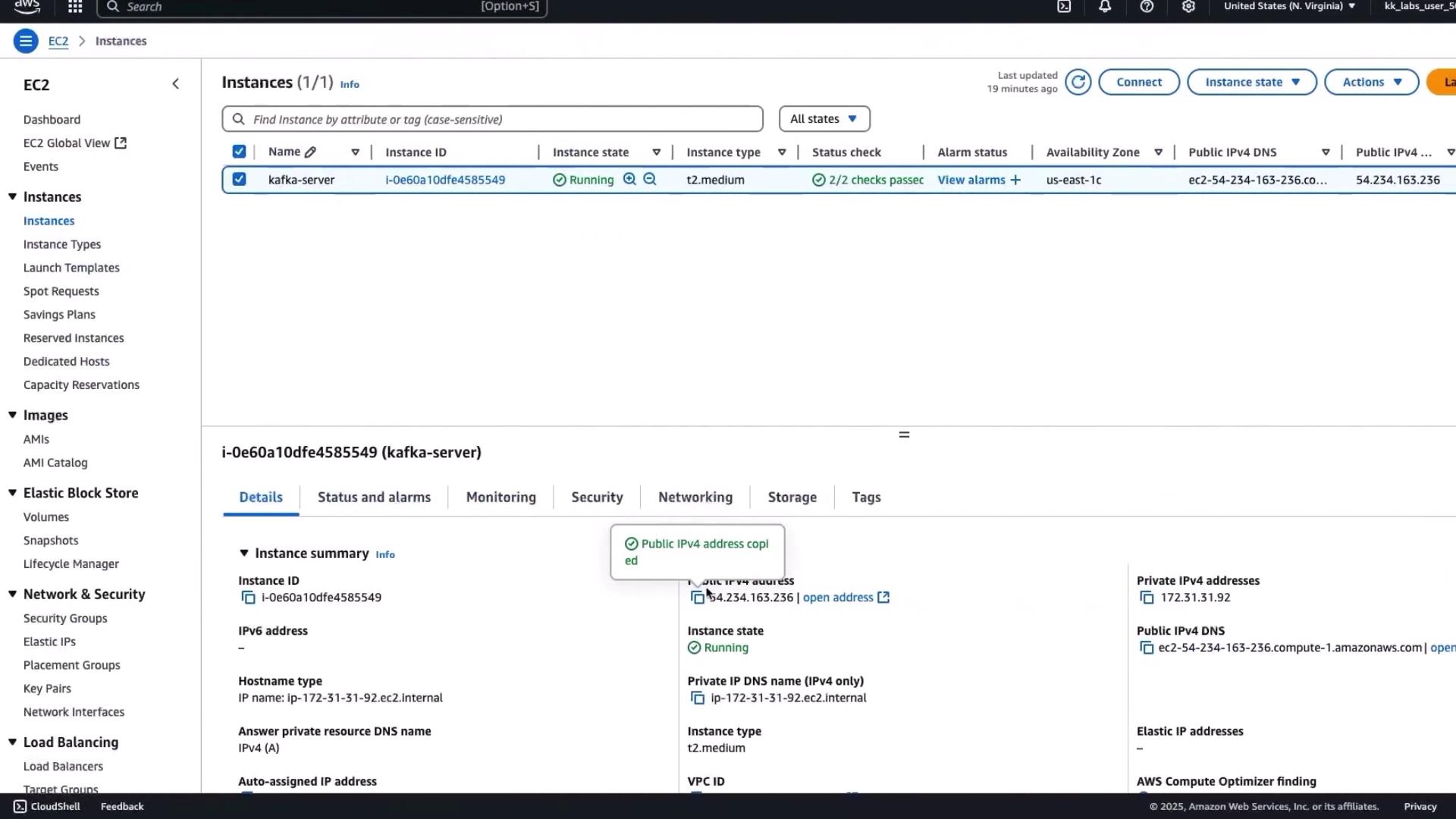Image resolution: width=1456 pixels, height=819 pixels.
Task: Open CloudShell from the top bar icon
Action: [1064, 7]
